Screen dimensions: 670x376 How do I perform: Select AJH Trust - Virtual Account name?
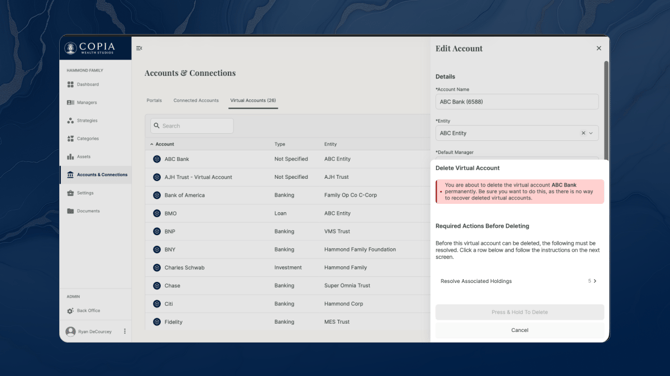[198, 177]
